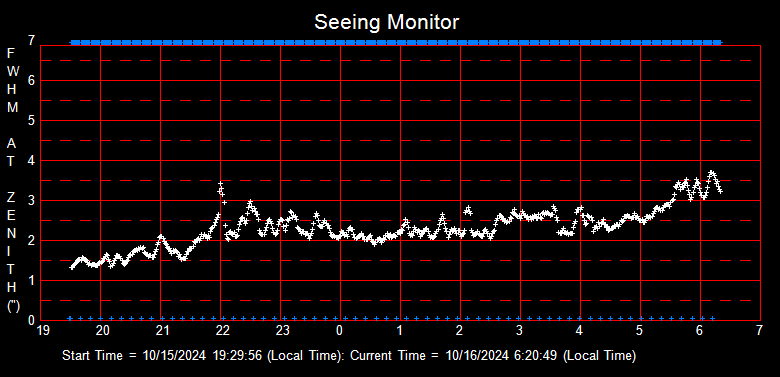
Task: Click the x-axis hour label 0
Action: pyautogui.click(x=339, y=330)
